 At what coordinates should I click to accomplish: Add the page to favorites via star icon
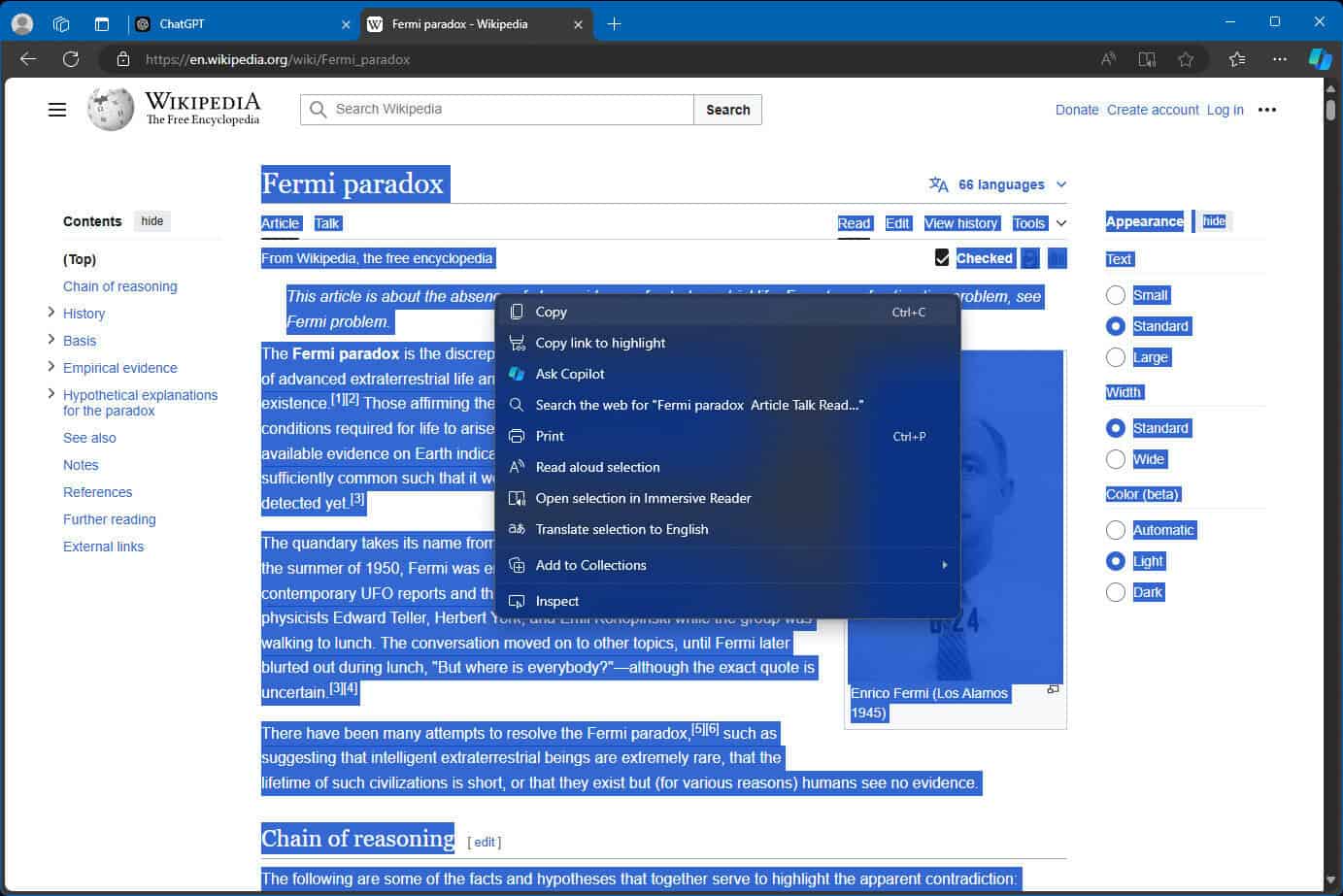tap(1186, 58)
